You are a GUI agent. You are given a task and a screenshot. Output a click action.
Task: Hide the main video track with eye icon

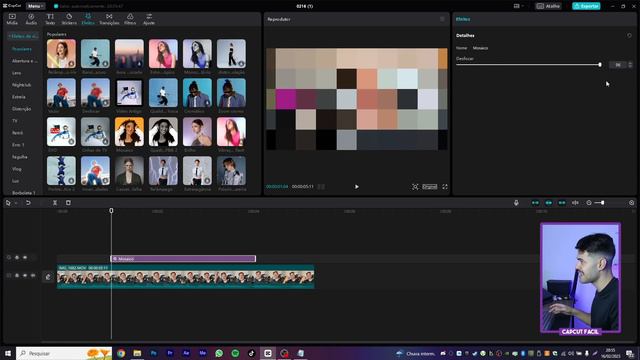click(25, 276)
